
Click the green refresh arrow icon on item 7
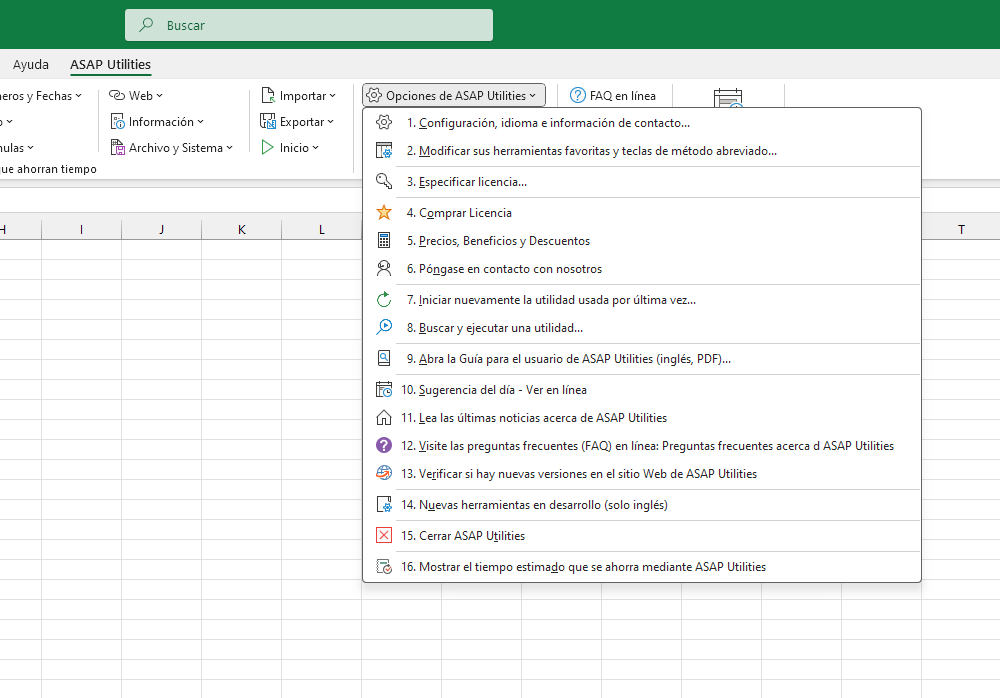click(384, 300)
